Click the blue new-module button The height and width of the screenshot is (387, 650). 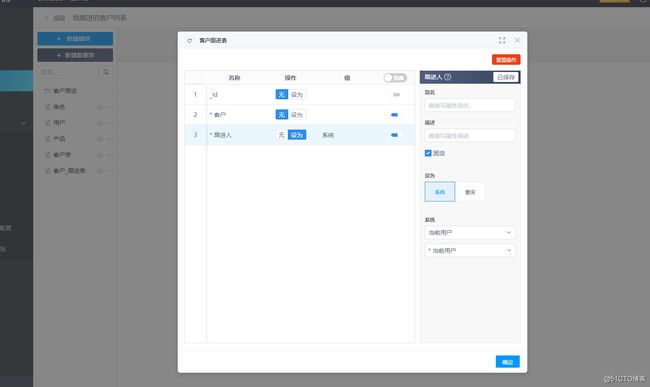point(75,39)
